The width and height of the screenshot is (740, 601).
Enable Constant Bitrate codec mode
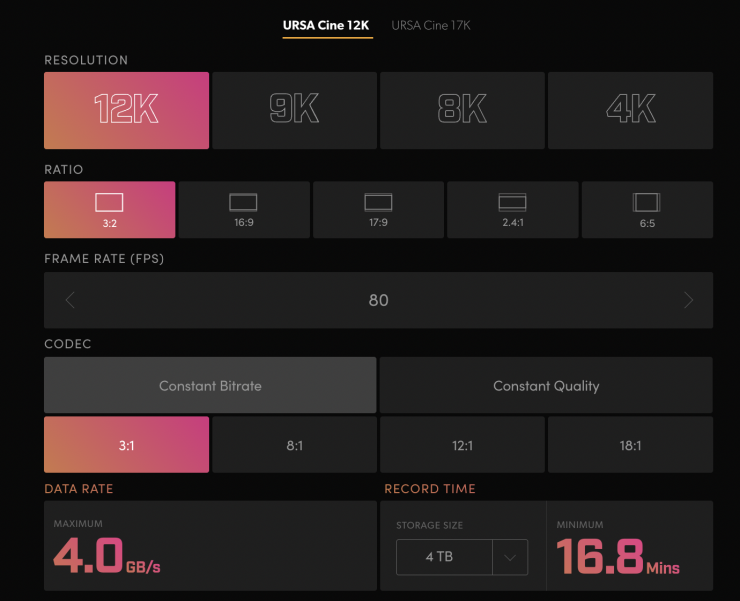coord(210,385)
